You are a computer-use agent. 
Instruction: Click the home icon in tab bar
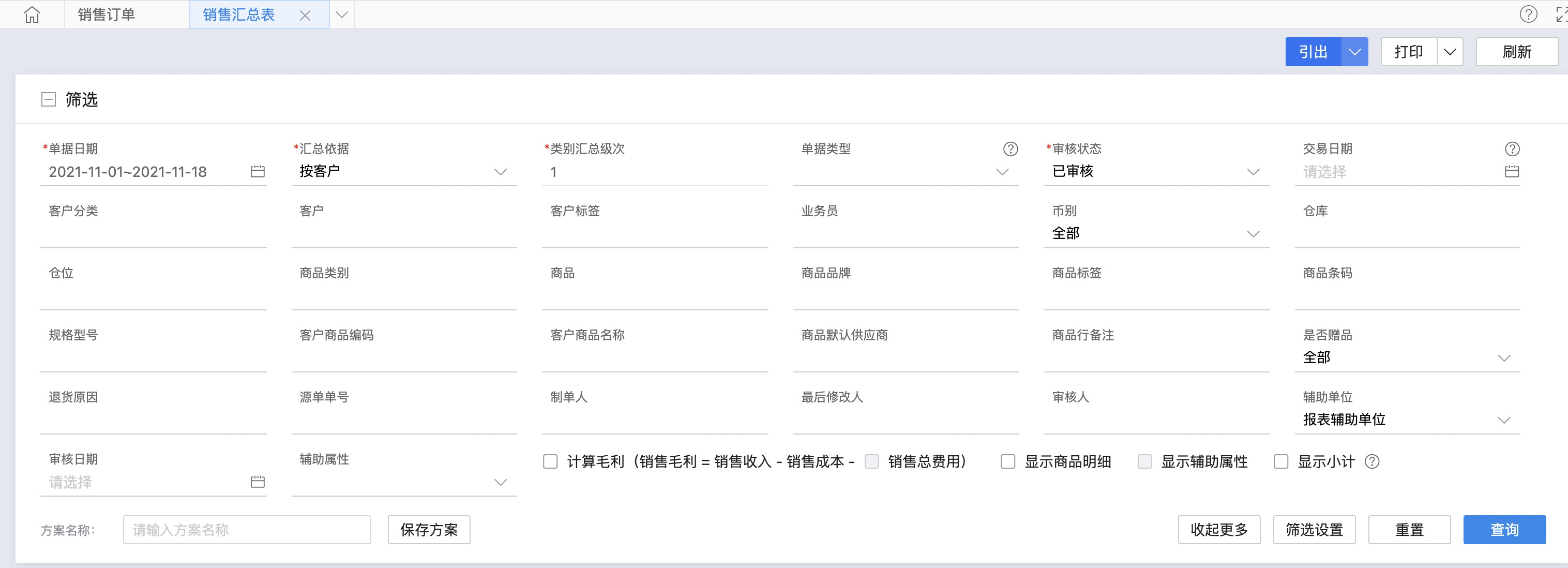point(32,14)
